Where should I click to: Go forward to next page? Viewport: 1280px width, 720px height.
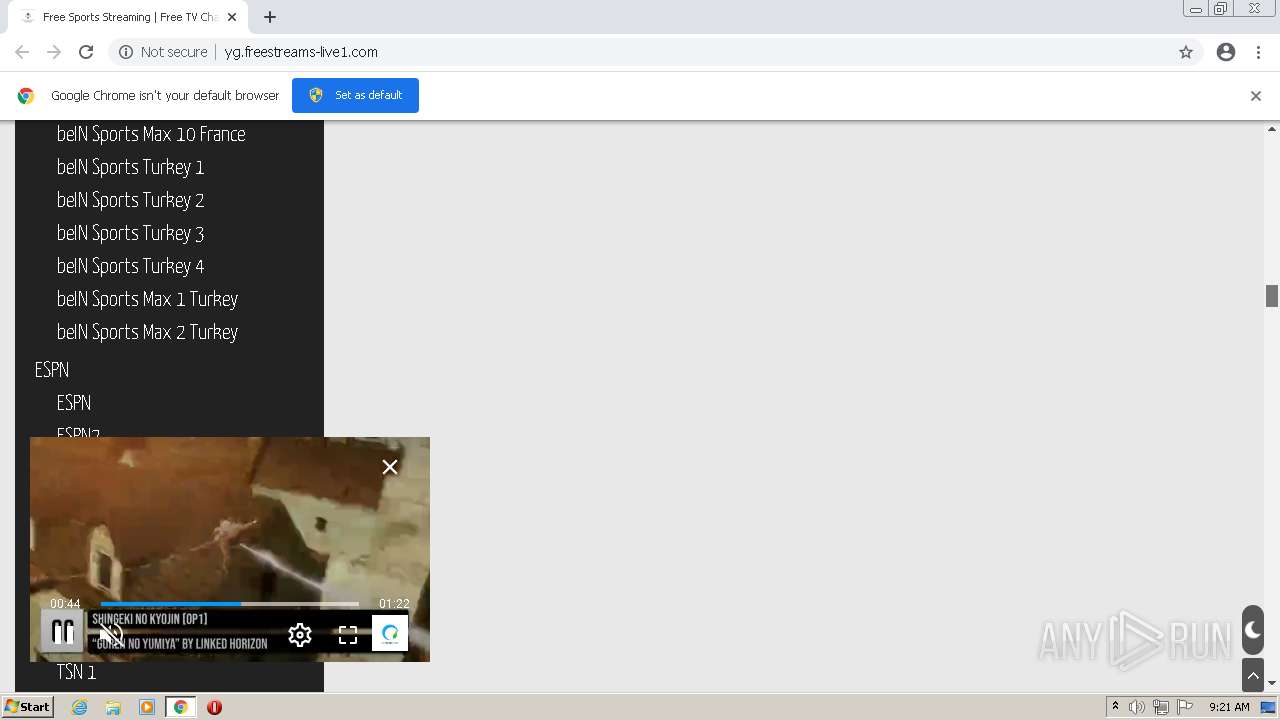[54, 52]
